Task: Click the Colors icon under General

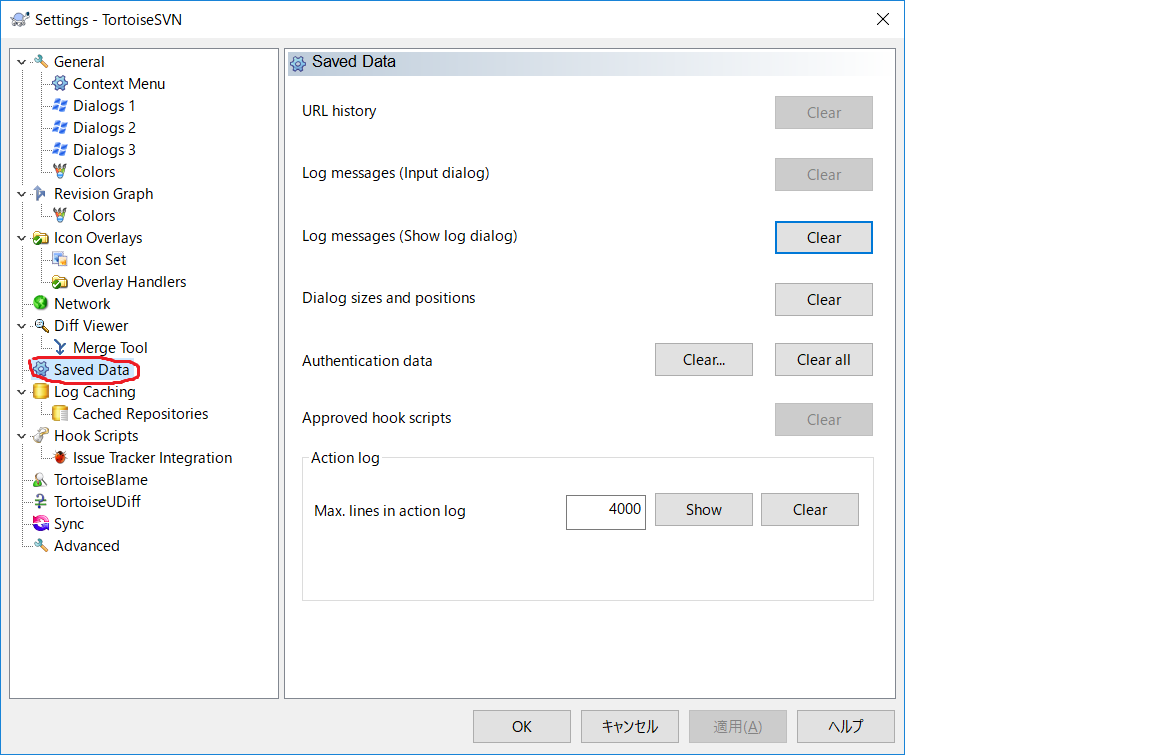Action: coord(60,172)
